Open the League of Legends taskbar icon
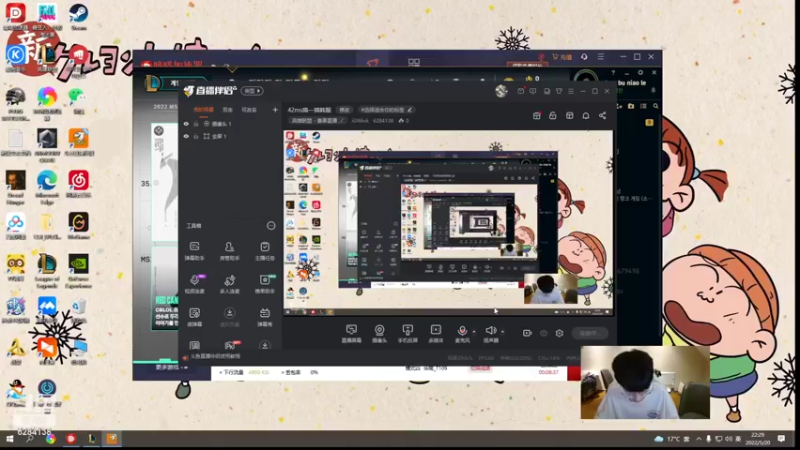The width and height of the screenshot is (800, 450). tap(92, 439)
